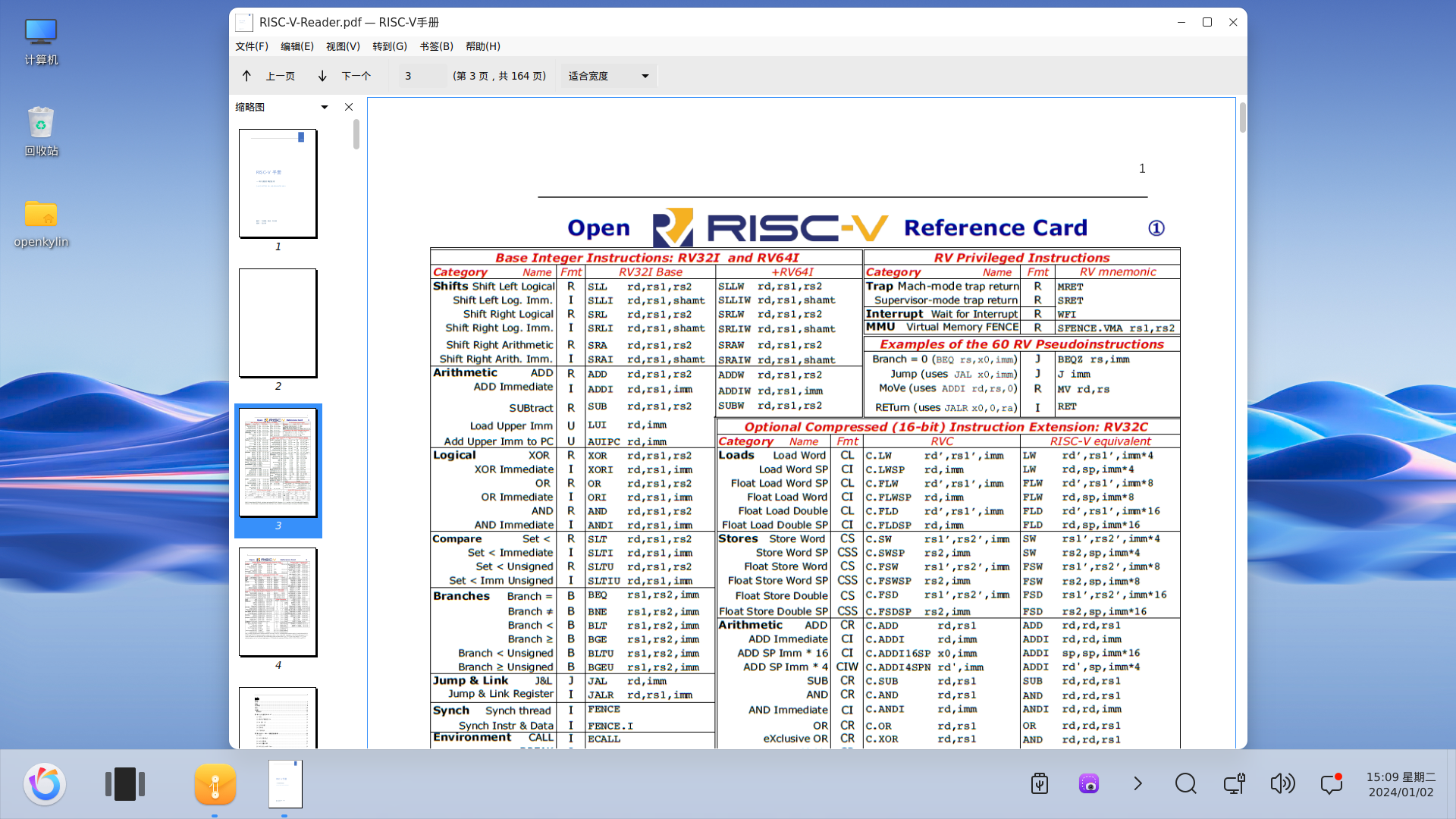The height and width of the screenshot is (819, 1456).
Task: Click the taskbar clock 15:09 date
Action: [x=1401, y=784]
